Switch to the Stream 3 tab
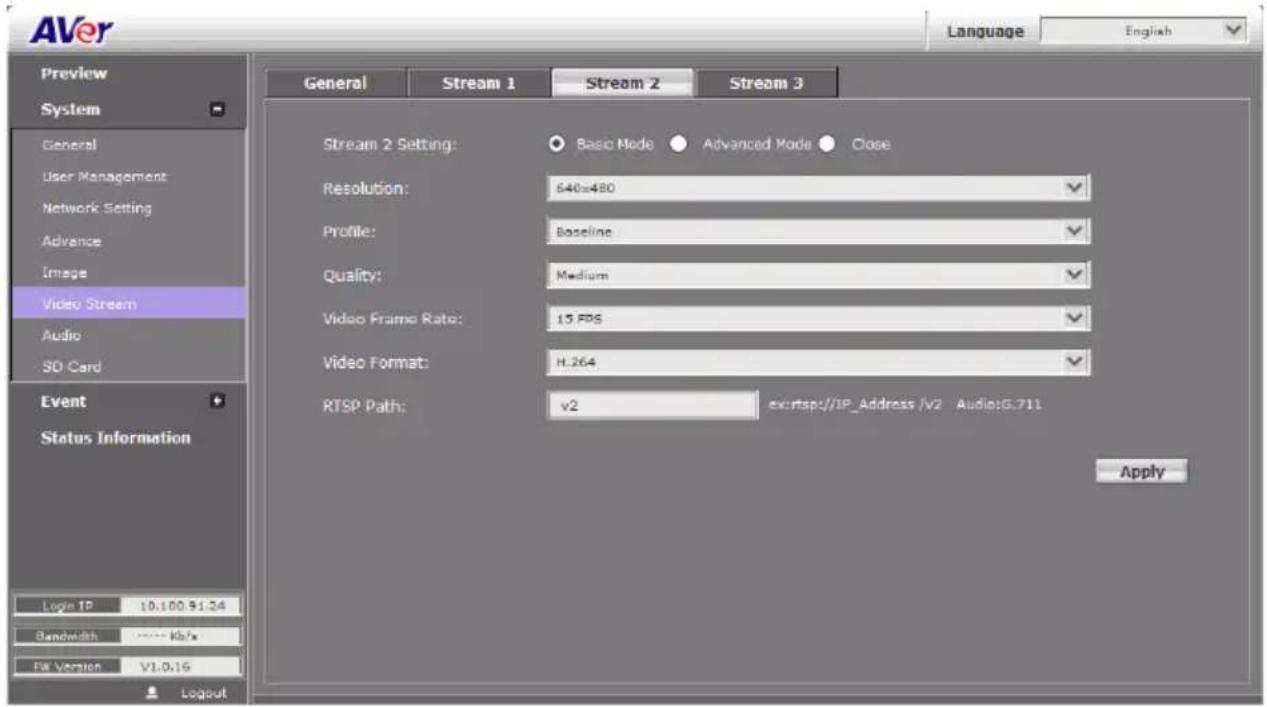This screenshot has width=1267, height=707. click(766, 84)
